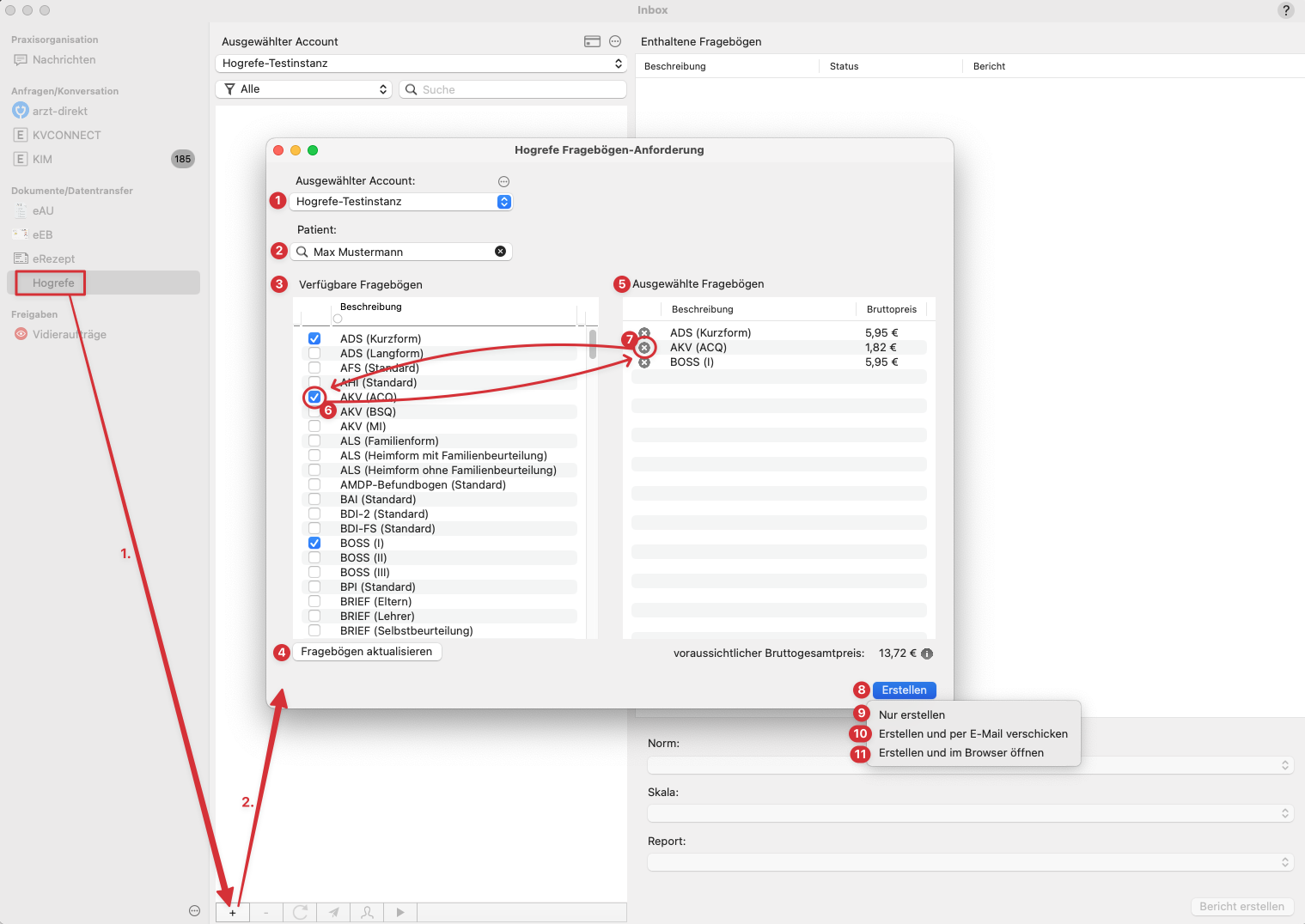Screen dimensions: 1305x924
Task: Click the minus button in bottom toolbar
Action: pos(266,913)
